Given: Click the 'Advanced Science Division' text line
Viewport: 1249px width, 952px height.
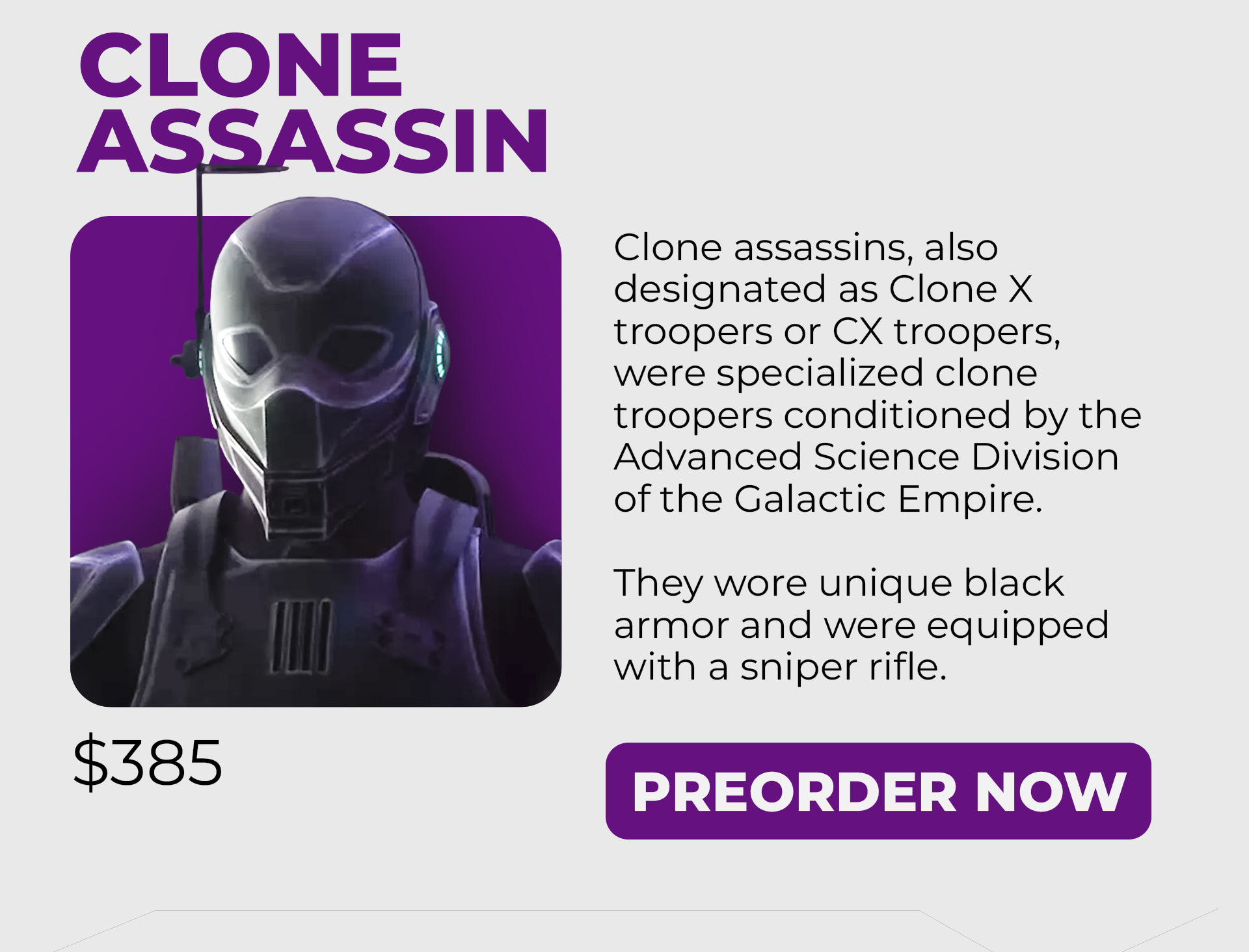Looking at the screenshot, I should click(866, 456).
